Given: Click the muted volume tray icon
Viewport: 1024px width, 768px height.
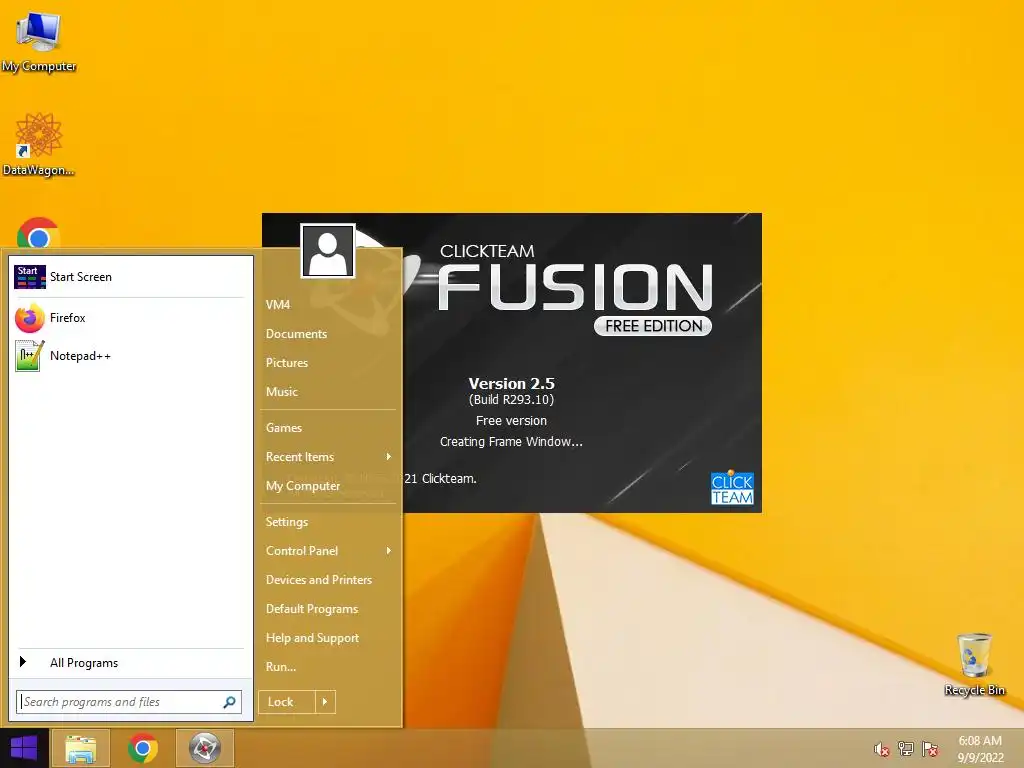Looking at the screenshot, I should tap(882, 749).
